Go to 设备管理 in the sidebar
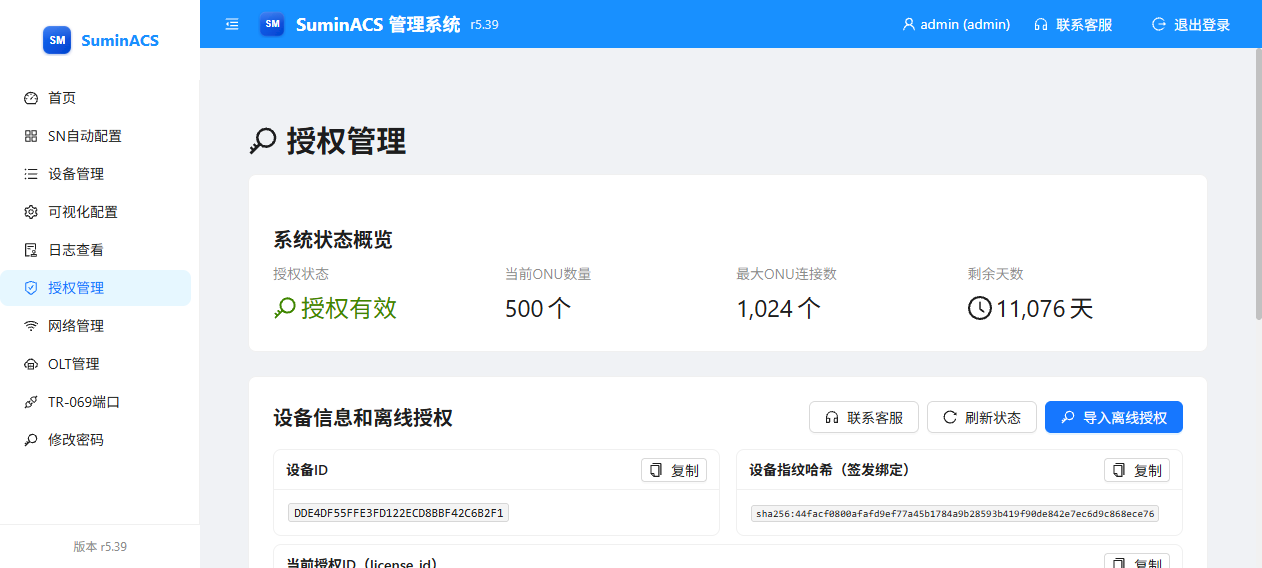The width and height of the screenshot is (1262, 568). pyautogui.click(x=96, y=174)
